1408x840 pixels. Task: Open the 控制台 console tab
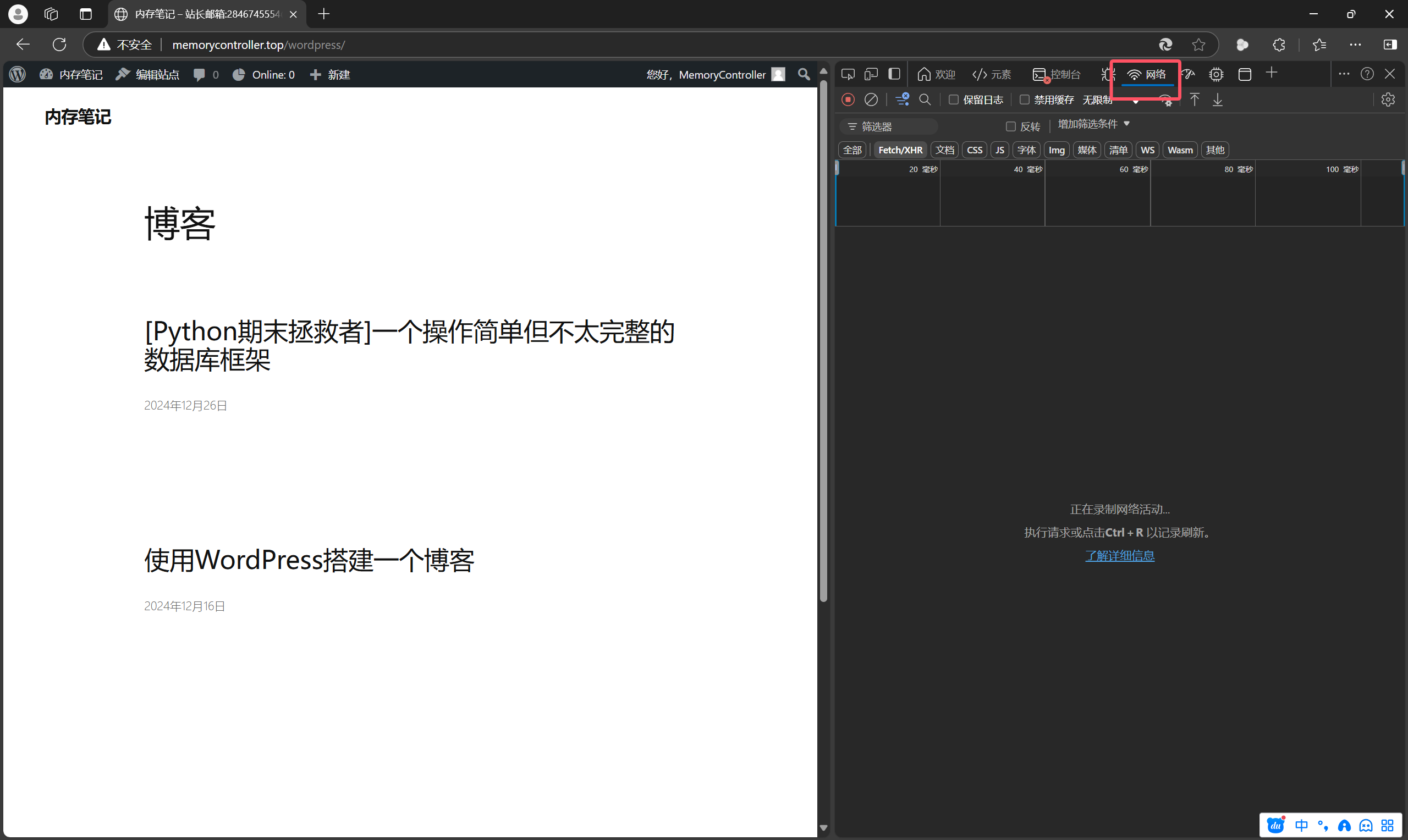[1057, 74]
